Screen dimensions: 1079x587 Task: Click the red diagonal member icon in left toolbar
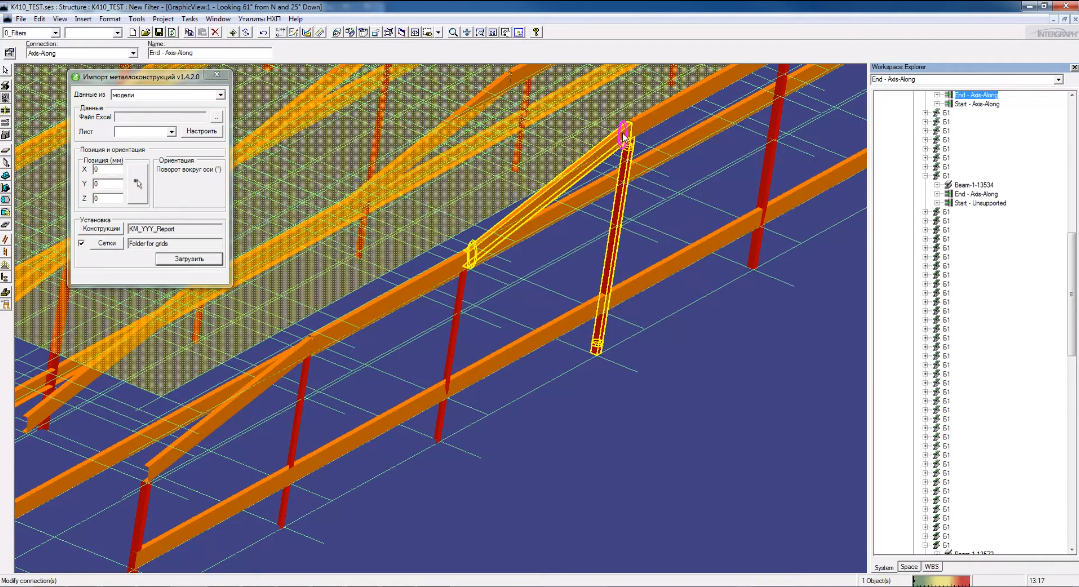pyautogui.click(x=6, y=239)
